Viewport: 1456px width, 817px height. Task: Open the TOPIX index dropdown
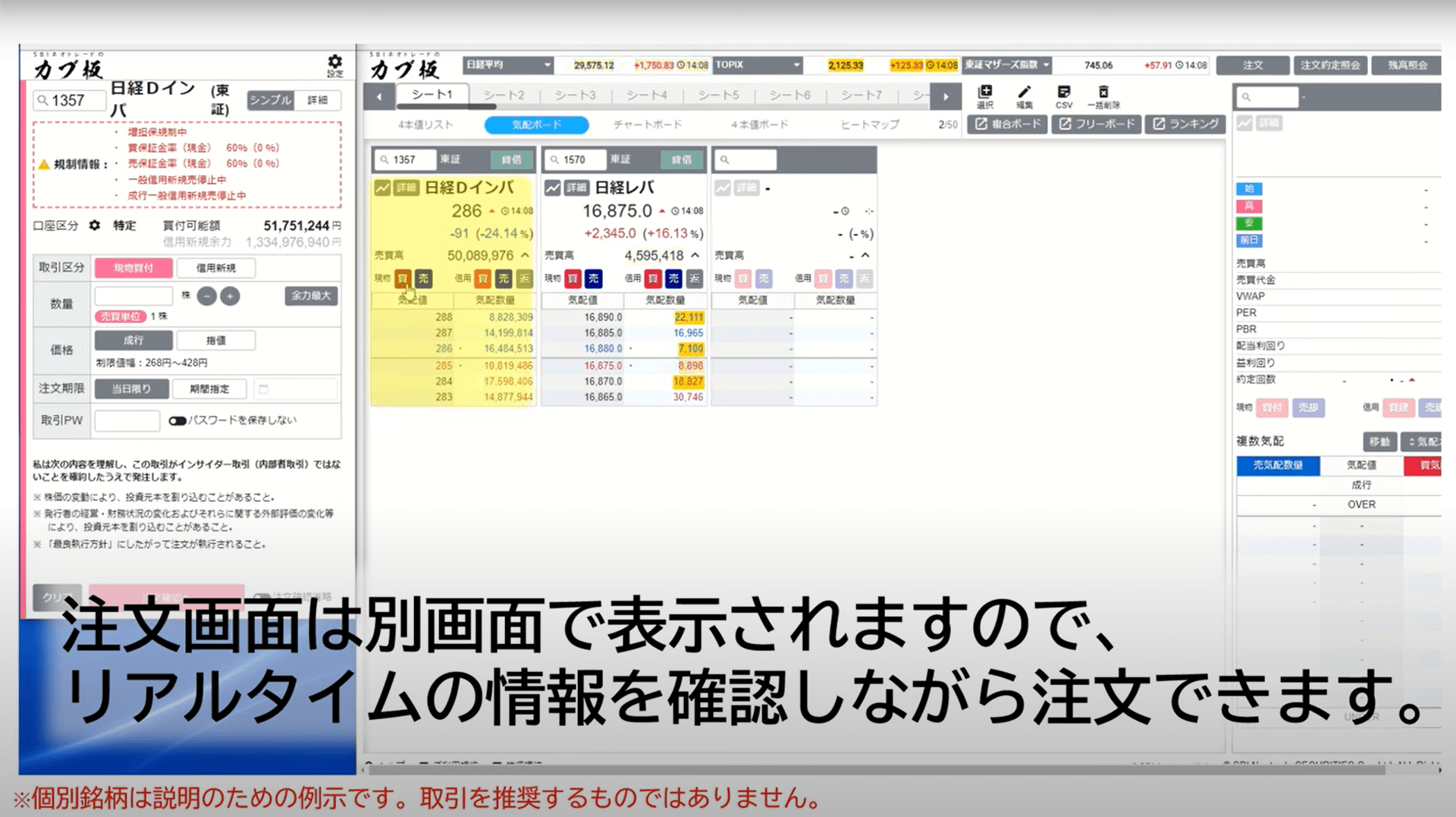click(758, 65)
